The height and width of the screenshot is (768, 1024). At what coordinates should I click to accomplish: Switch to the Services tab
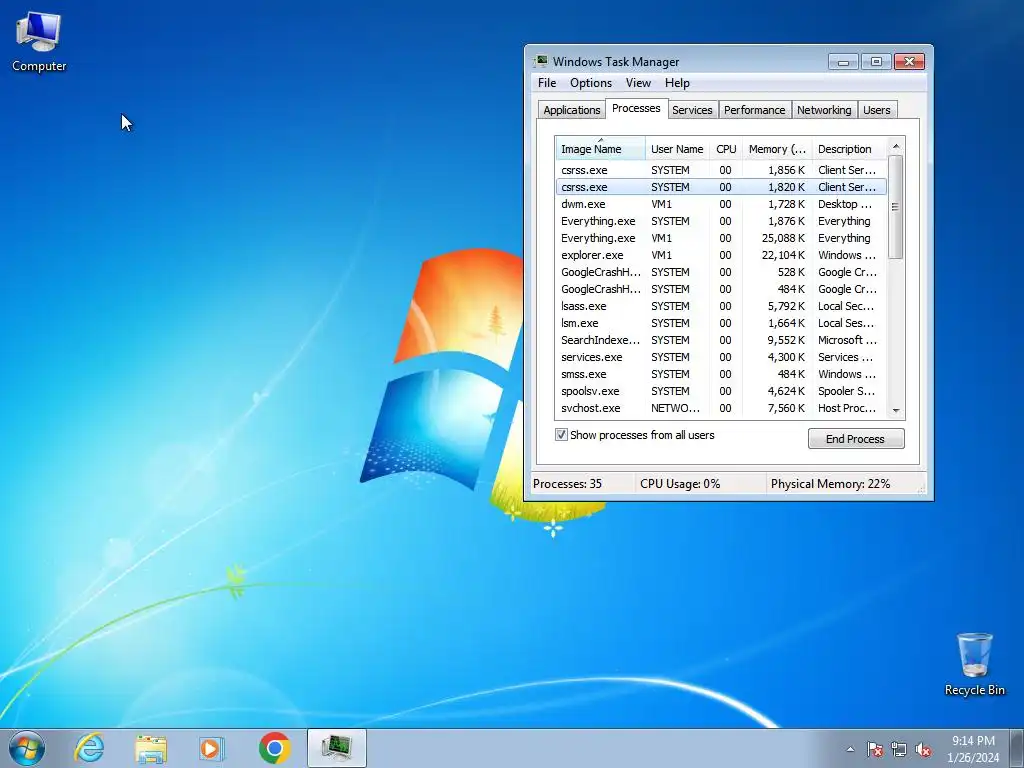pyautogui.click(x=692, y=110)
